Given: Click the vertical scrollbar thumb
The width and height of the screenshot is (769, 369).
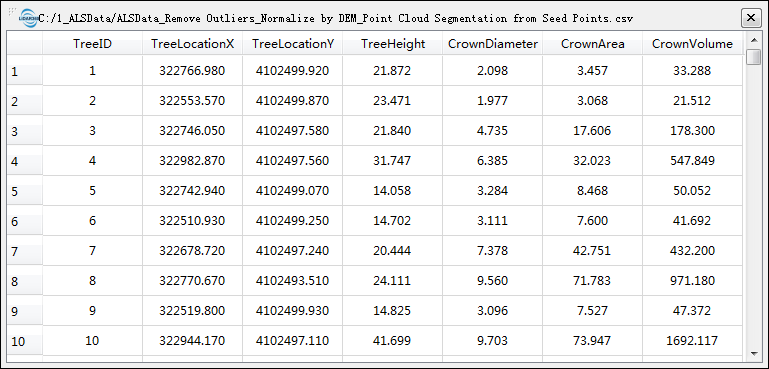Looking at the screenshot, I should [753, 56].
